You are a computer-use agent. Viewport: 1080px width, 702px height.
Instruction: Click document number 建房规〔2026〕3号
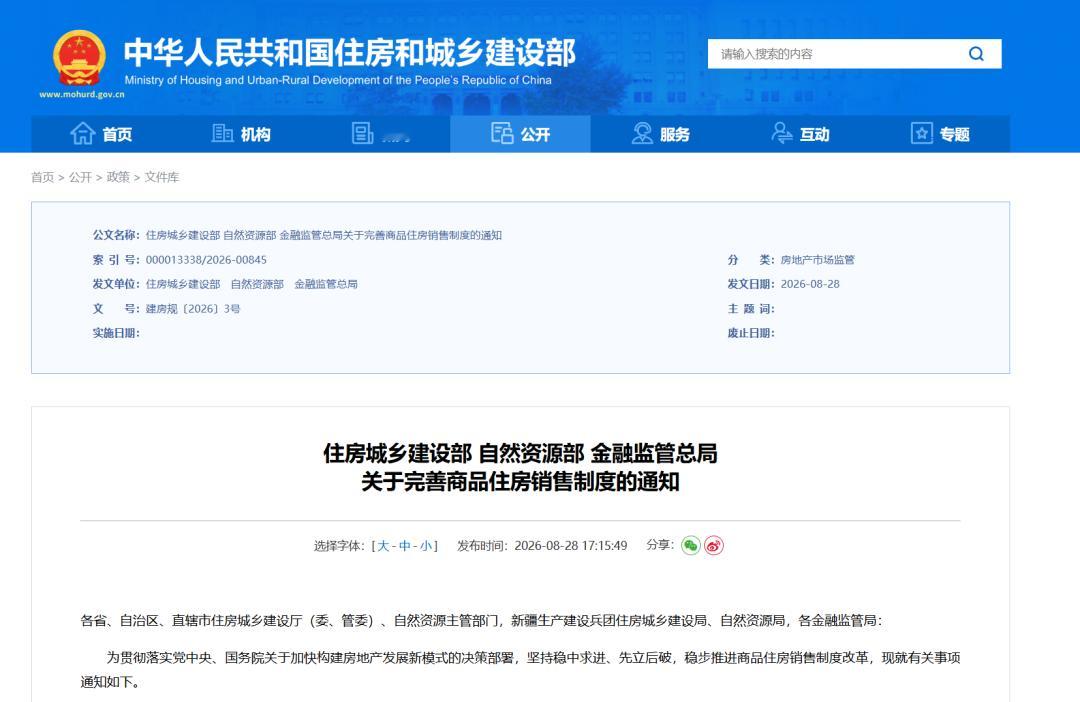pyautogui.click(x=193, y=309)
